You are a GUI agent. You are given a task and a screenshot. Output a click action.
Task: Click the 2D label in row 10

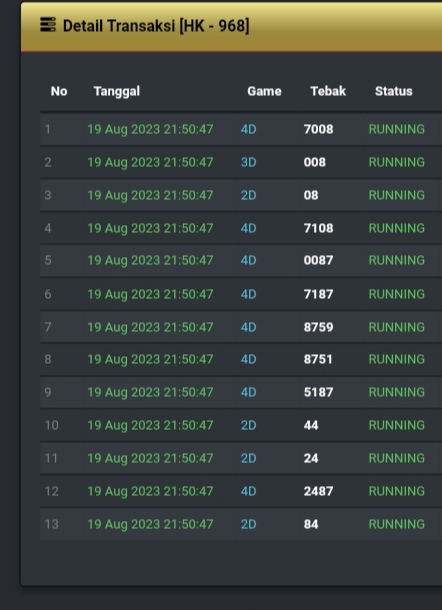tap(248, 425)
